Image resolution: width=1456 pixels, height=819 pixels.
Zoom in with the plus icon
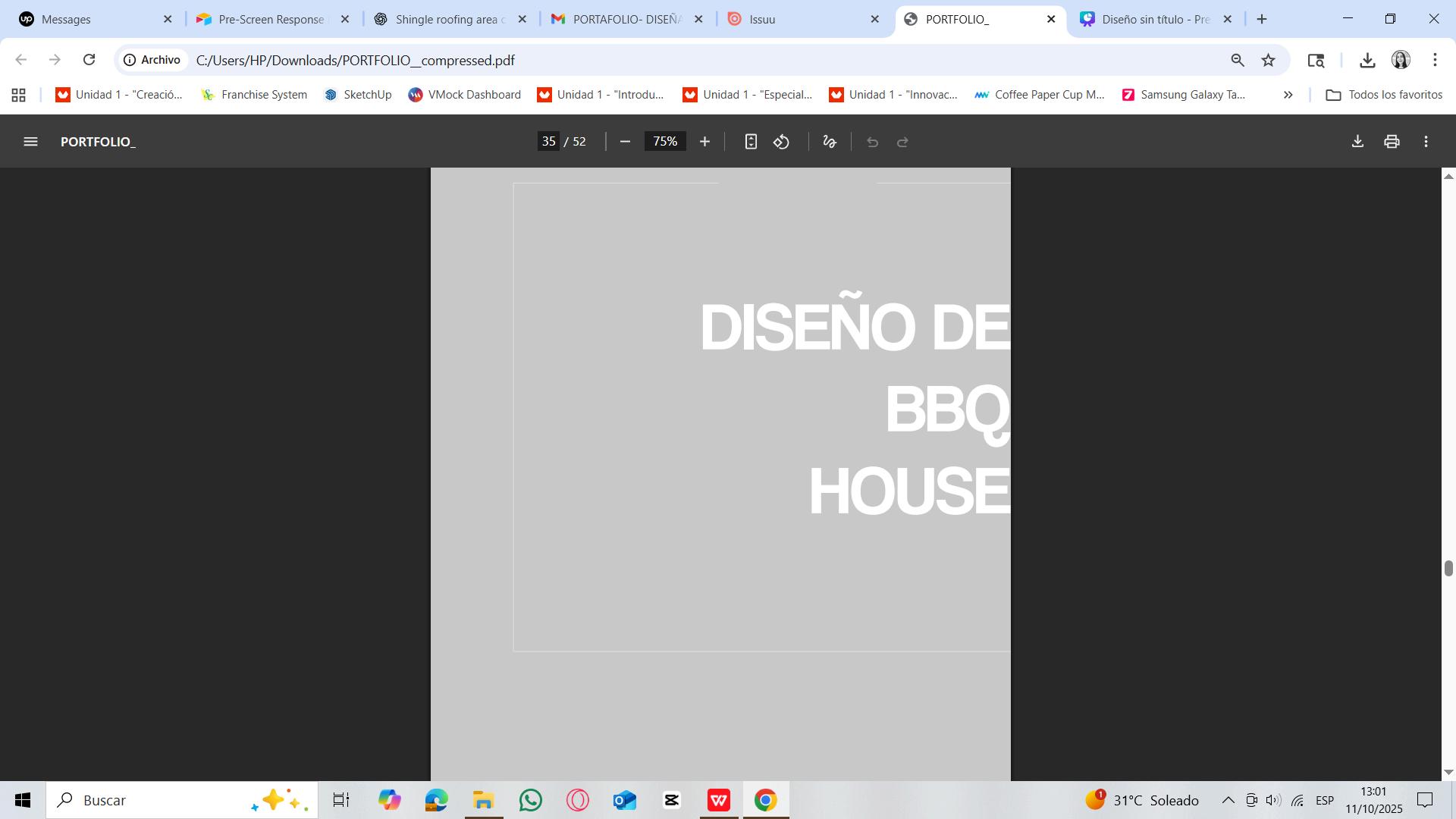pyautogui.click(x=704, y=142)
